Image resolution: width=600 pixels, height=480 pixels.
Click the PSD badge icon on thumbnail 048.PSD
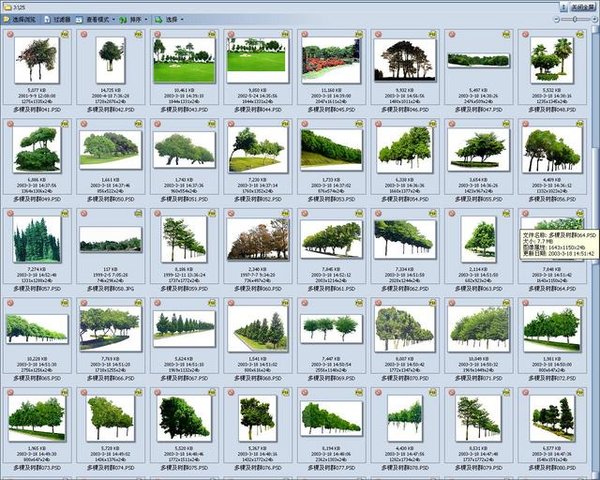580,34
